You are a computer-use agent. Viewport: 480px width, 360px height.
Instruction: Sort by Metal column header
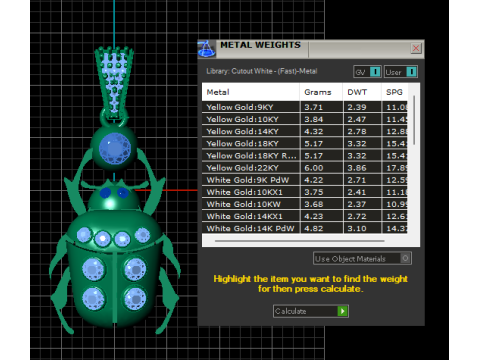click(x=251, y=92)
